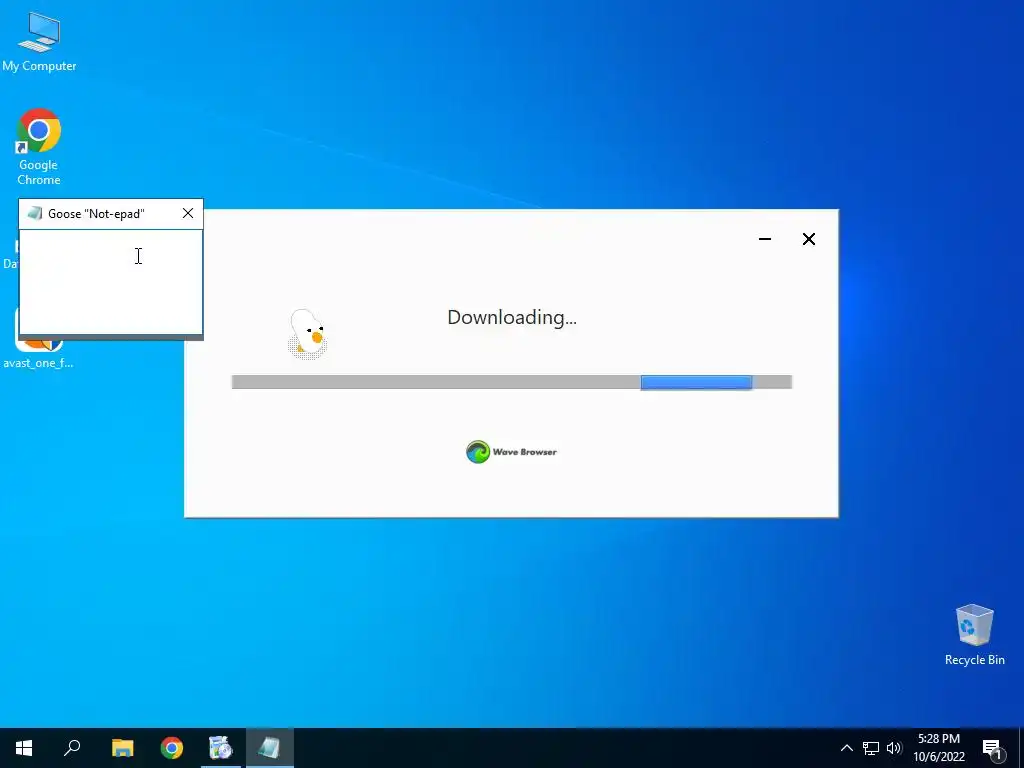Image resolution: width=1024 pixels, height=768 pixels.
Task: Open the Windows Start menu
Action: tap(24, 748)
